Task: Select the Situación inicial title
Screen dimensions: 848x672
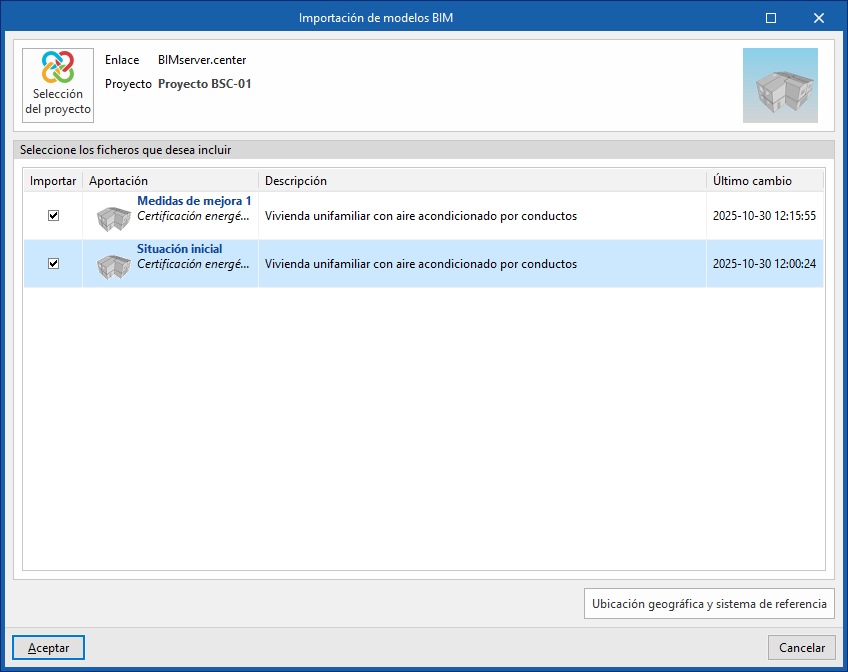Action: pos(180,249)
